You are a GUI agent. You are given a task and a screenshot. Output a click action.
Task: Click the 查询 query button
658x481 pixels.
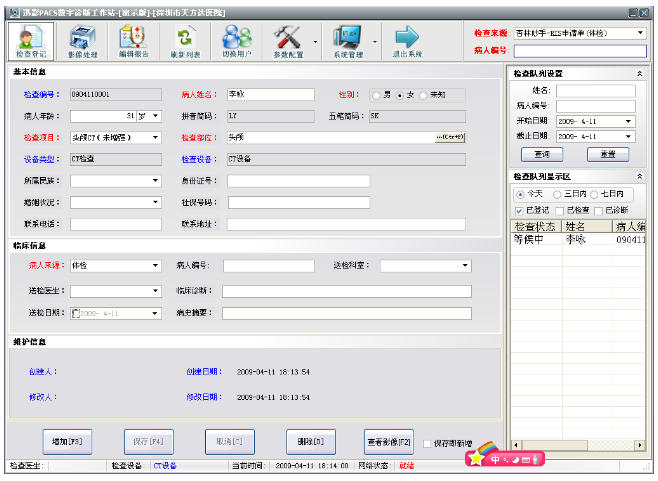(x=542, y=154)
